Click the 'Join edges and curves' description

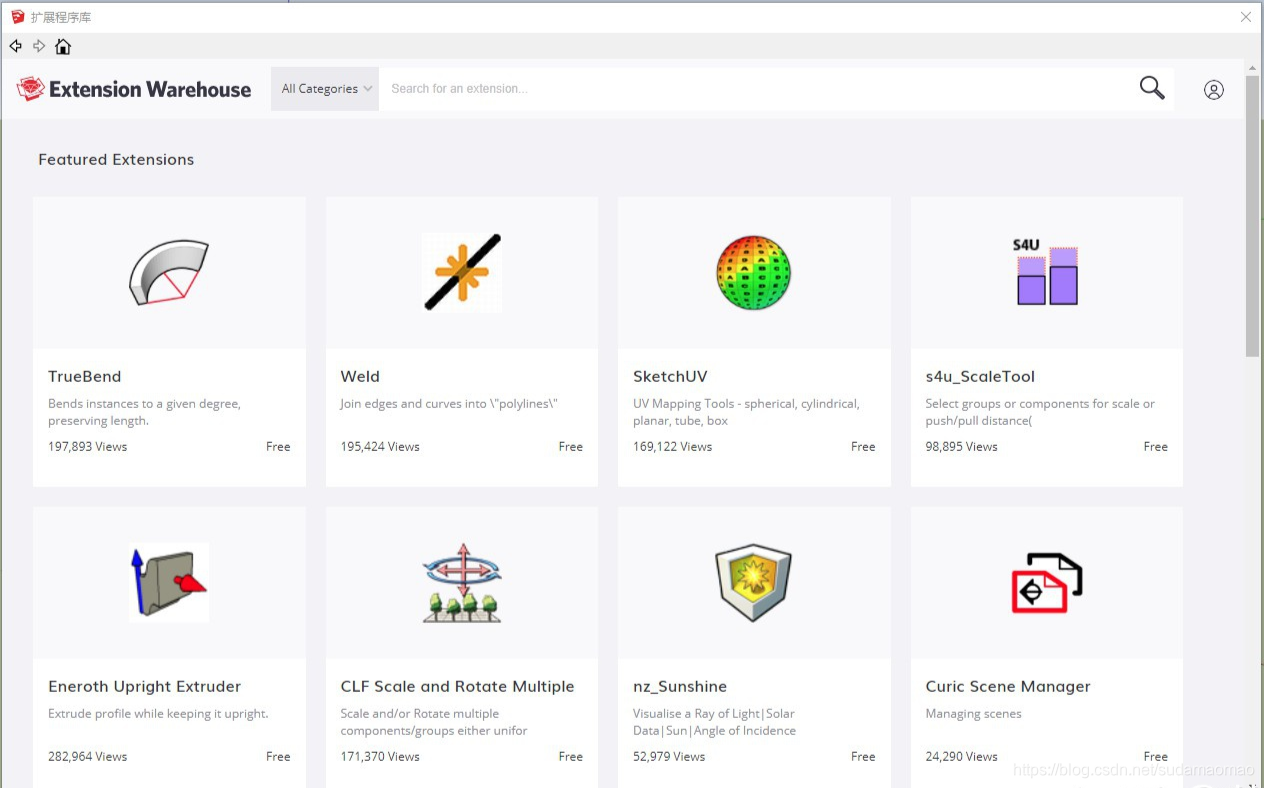(449, 404)
